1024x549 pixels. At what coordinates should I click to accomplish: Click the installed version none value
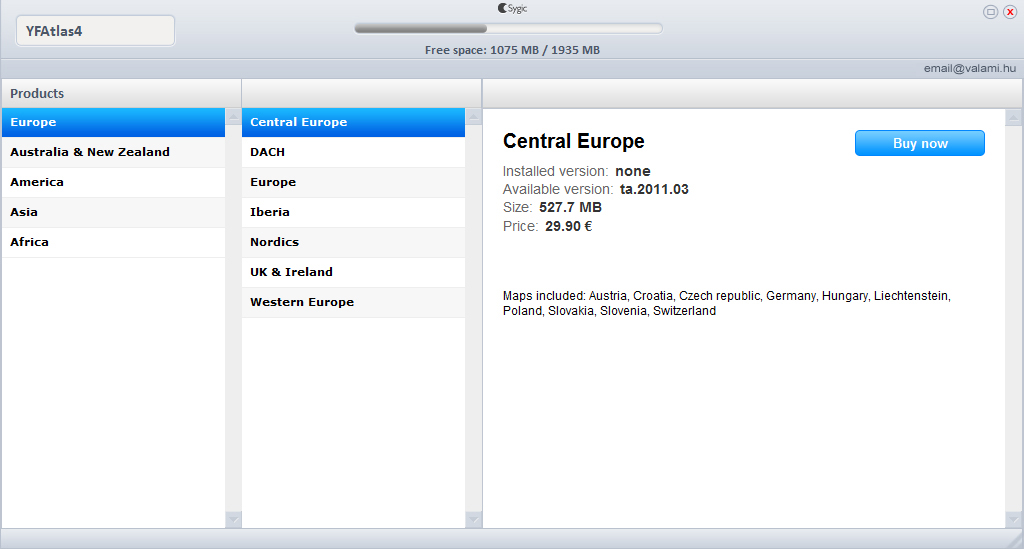click(632, 171)
